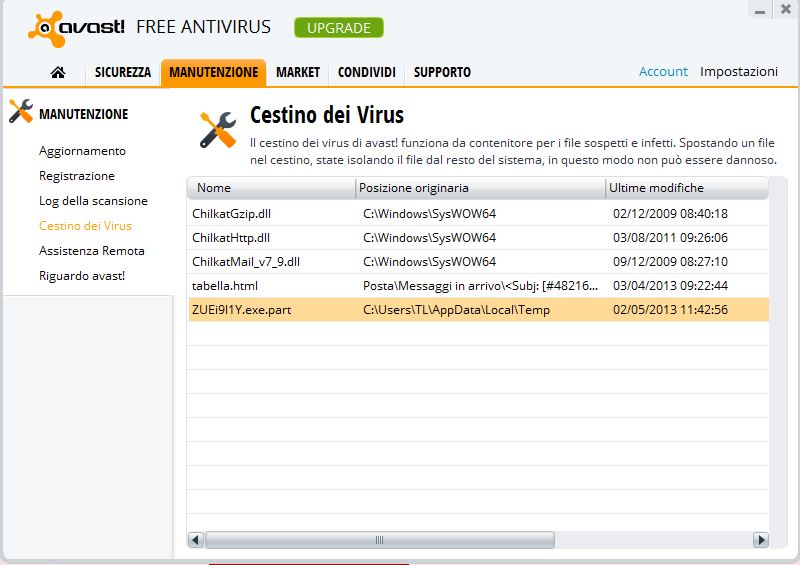Open Registrazione in the sidebar
The width and height of the screenshot is (800, 565).
pos(77,176)
